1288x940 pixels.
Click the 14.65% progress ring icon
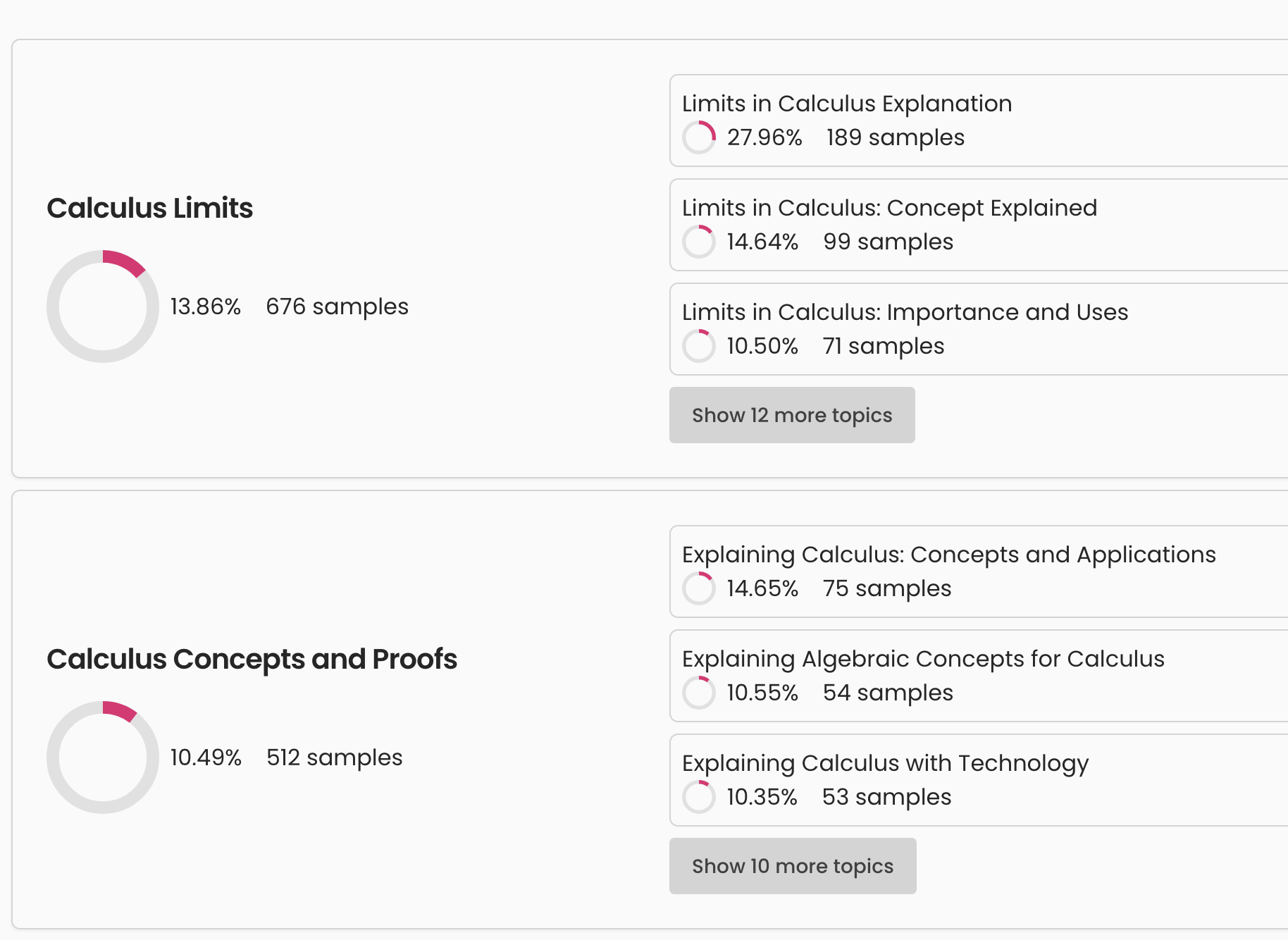click(x=699, y=588)
